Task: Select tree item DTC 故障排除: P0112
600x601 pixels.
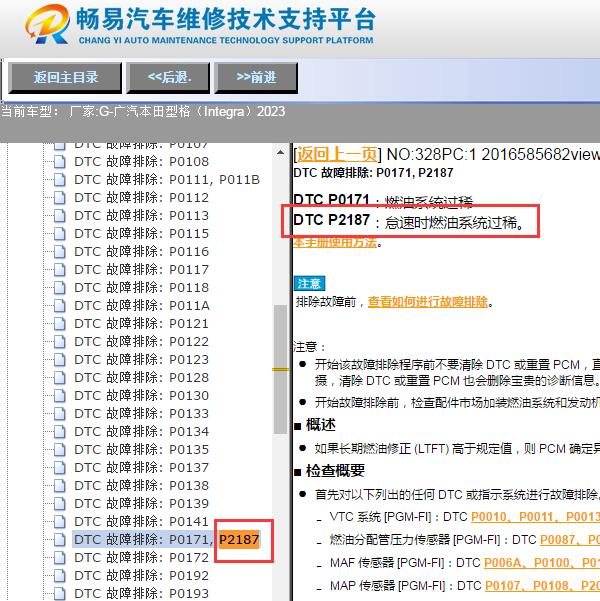Action: point(141,198)
